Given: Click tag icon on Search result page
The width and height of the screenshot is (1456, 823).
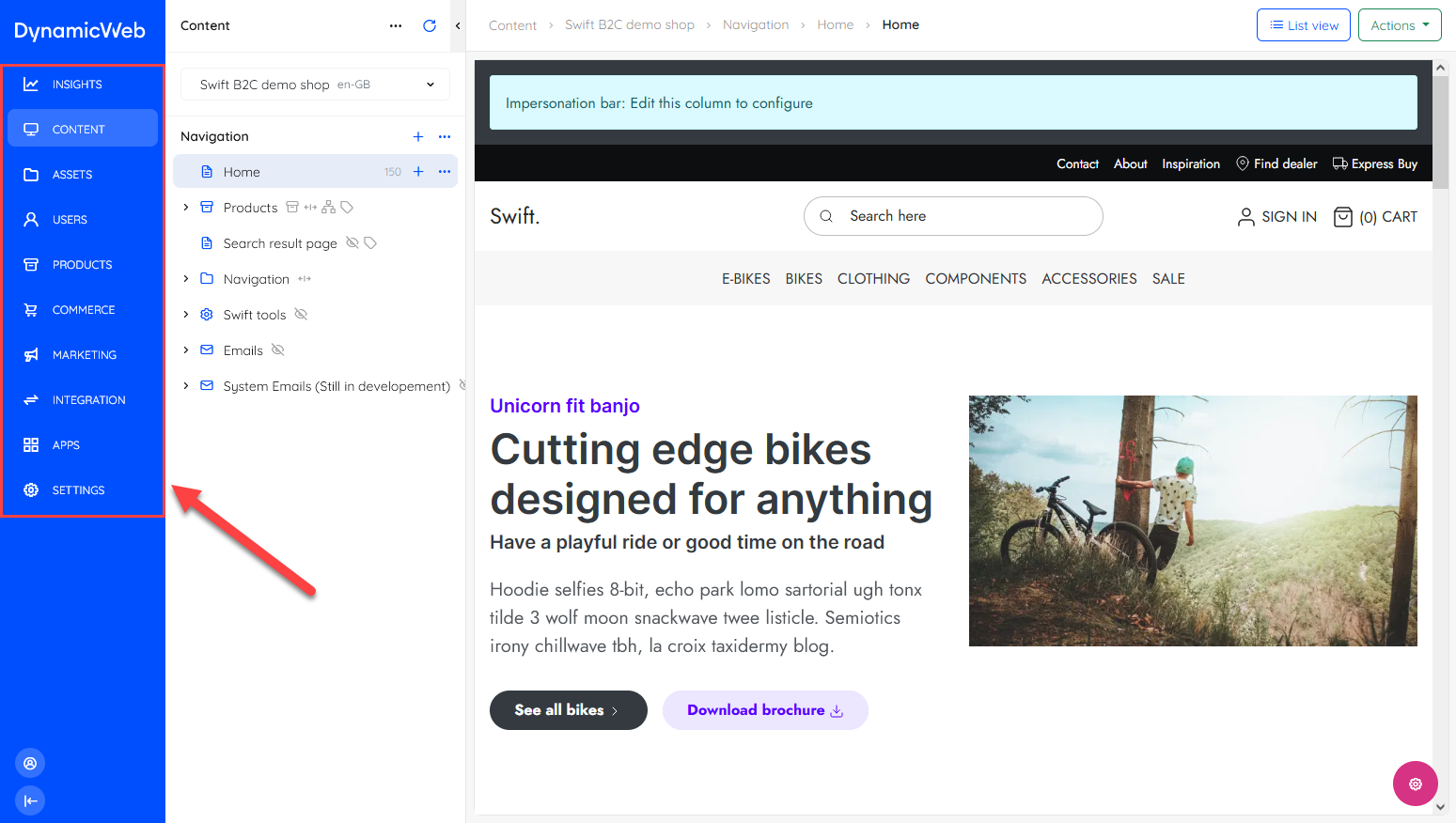Looking at the screenshot, I should 370,242.
